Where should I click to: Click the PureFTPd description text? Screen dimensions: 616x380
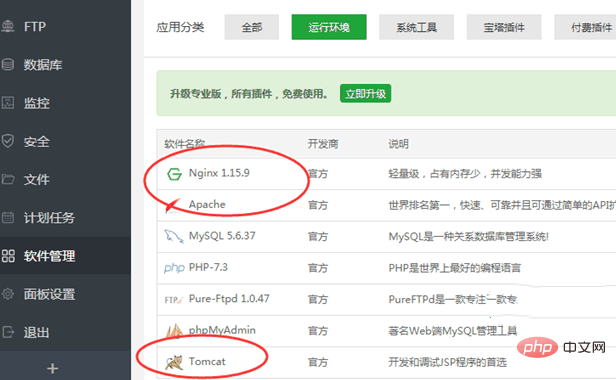tap(453, 299)
